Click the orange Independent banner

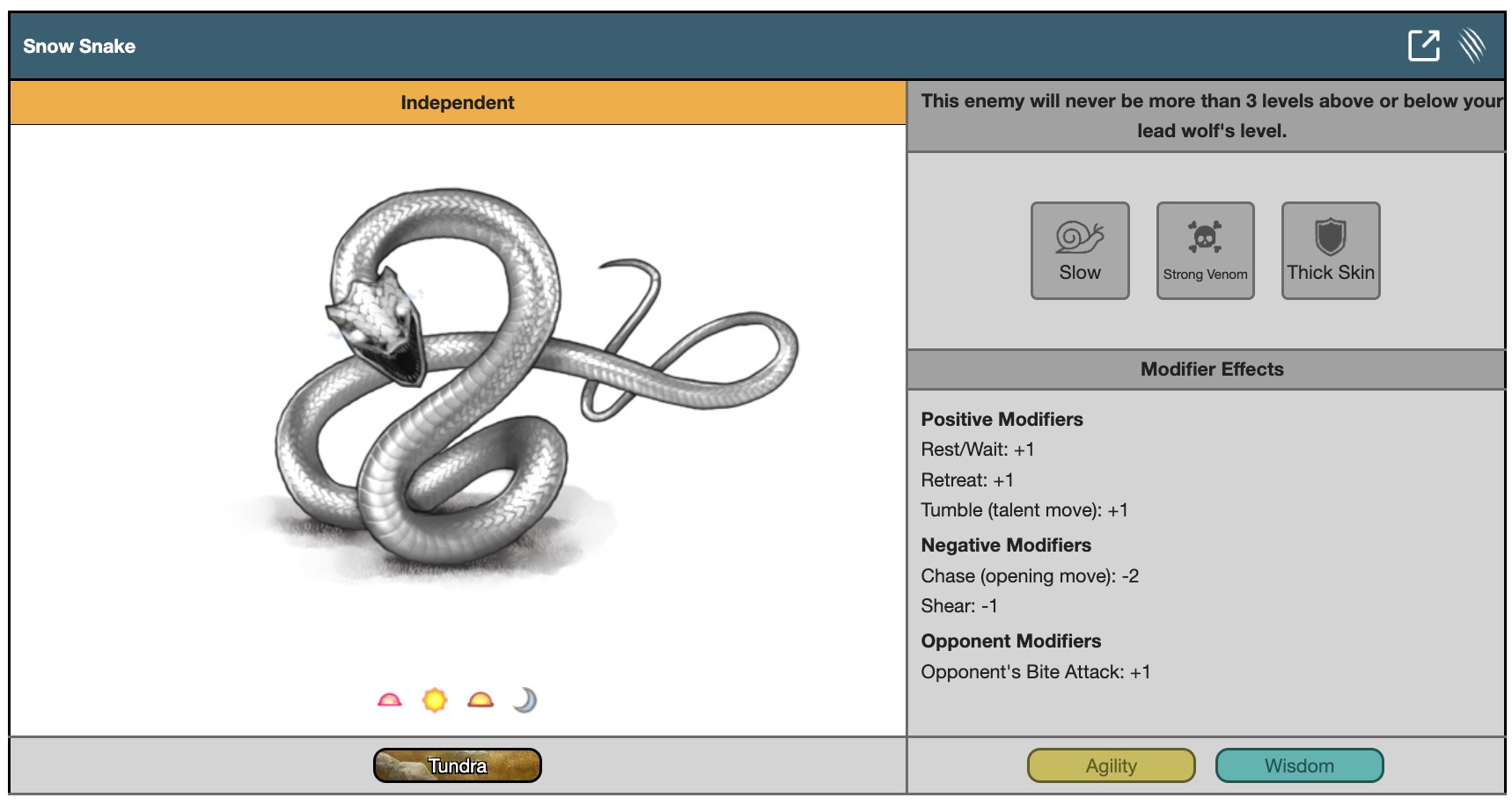click(x=457, y=102)
